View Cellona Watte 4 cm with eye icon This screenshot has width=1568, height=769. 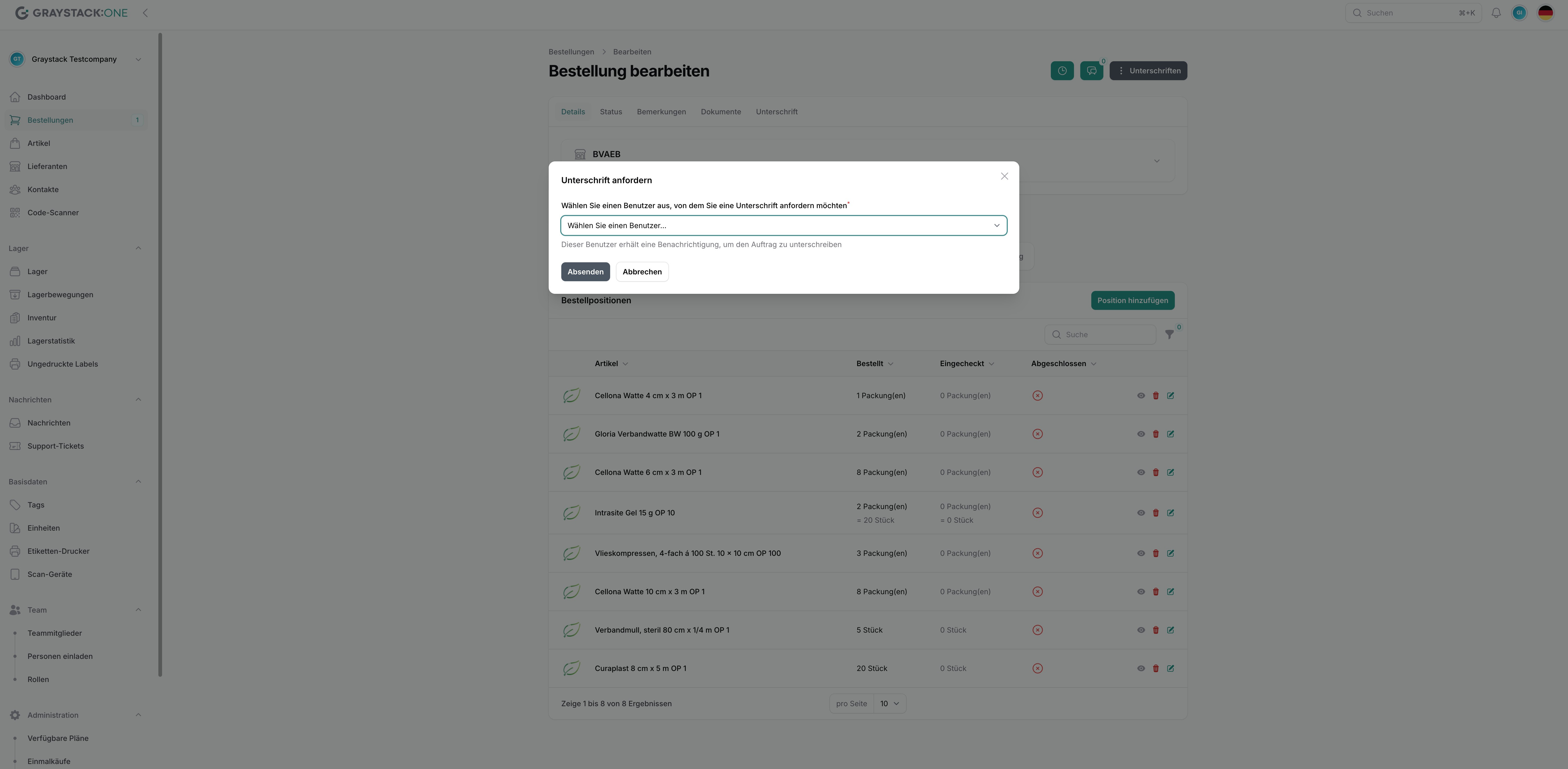1141,396
